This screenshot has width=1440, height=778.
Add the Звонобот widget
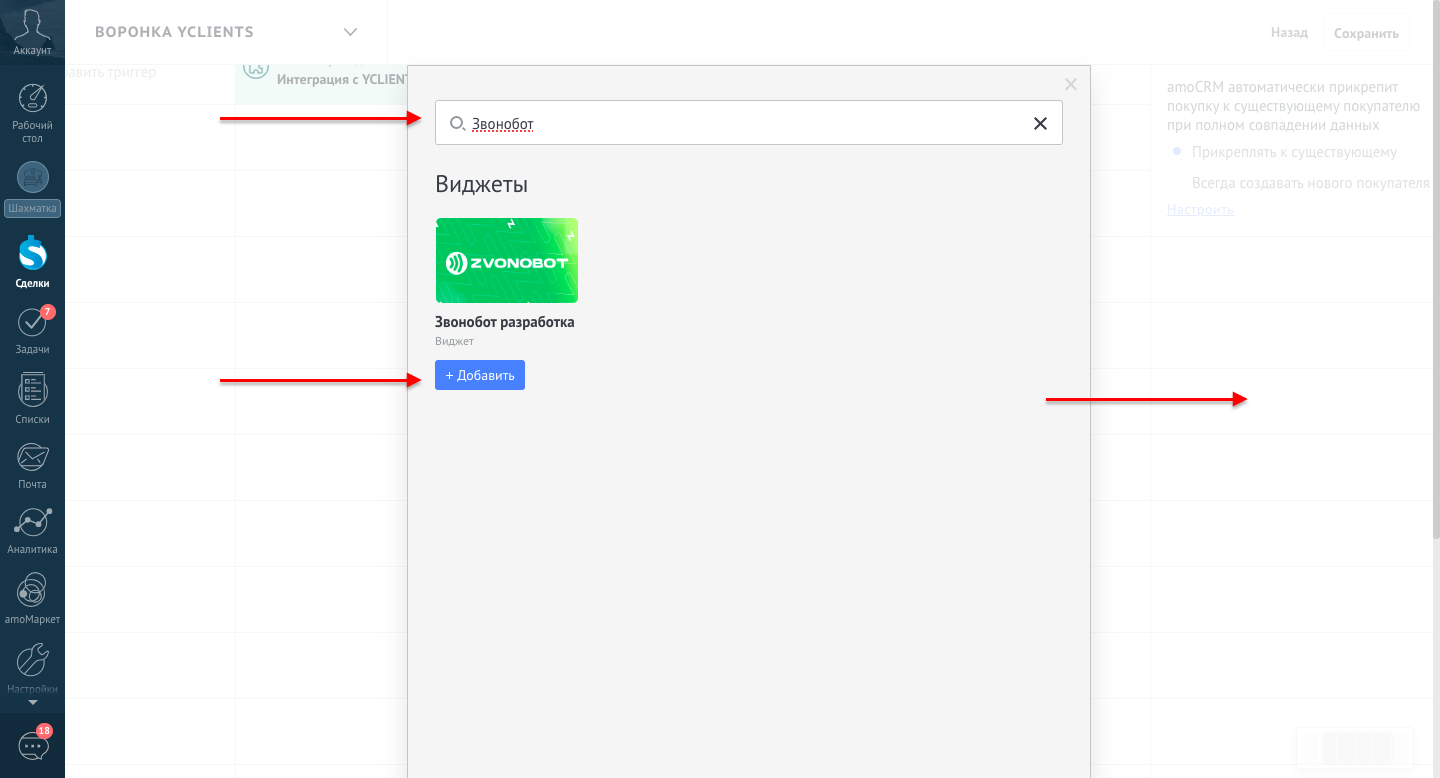coord(480,375)
